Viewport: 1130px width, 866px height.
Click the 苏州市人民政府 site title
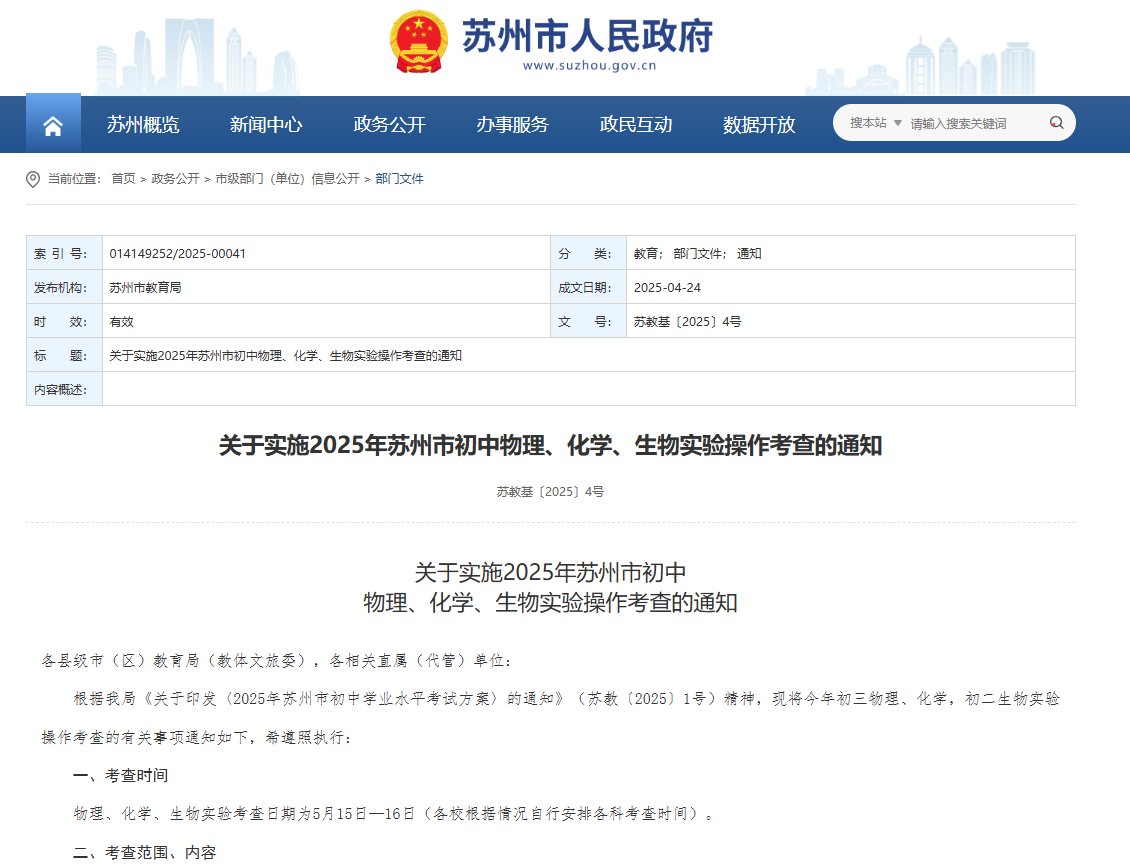point(587,36)
